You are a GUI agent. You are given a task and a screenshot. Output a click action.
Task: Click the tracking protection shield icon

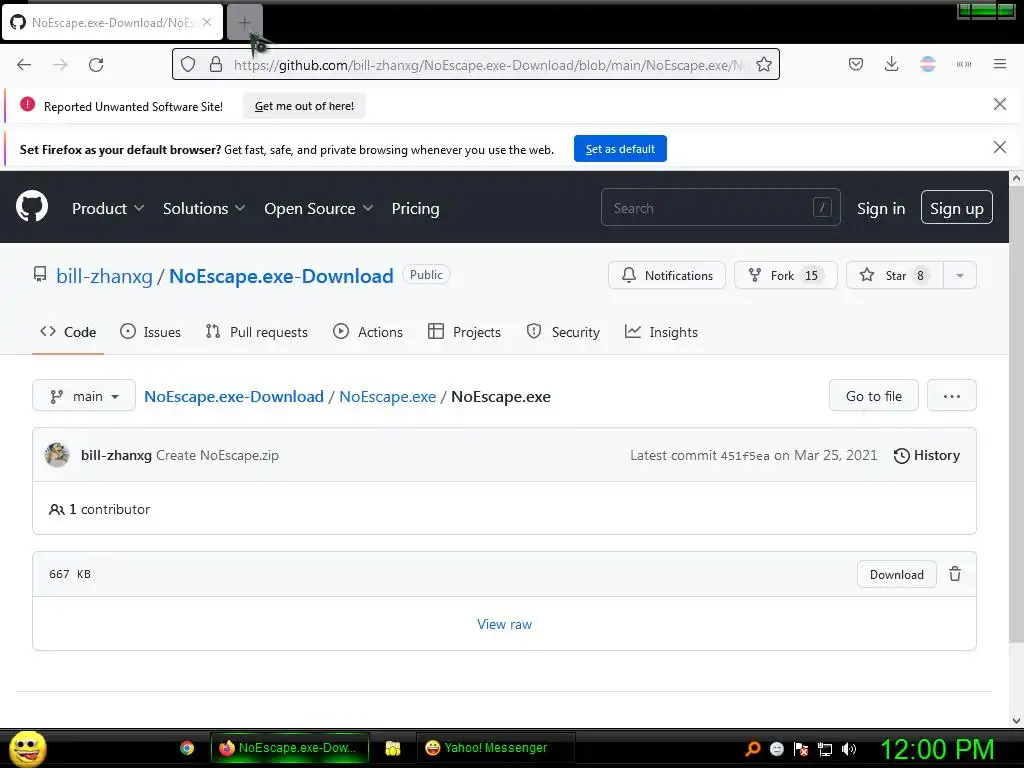(x=188, y=64)
